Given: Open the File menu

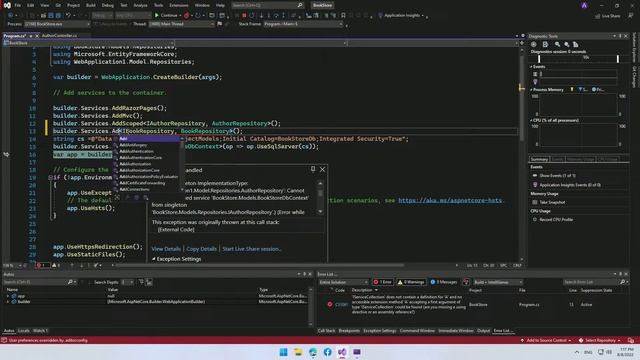Looking at the screenshot, I should pos(18,5).
